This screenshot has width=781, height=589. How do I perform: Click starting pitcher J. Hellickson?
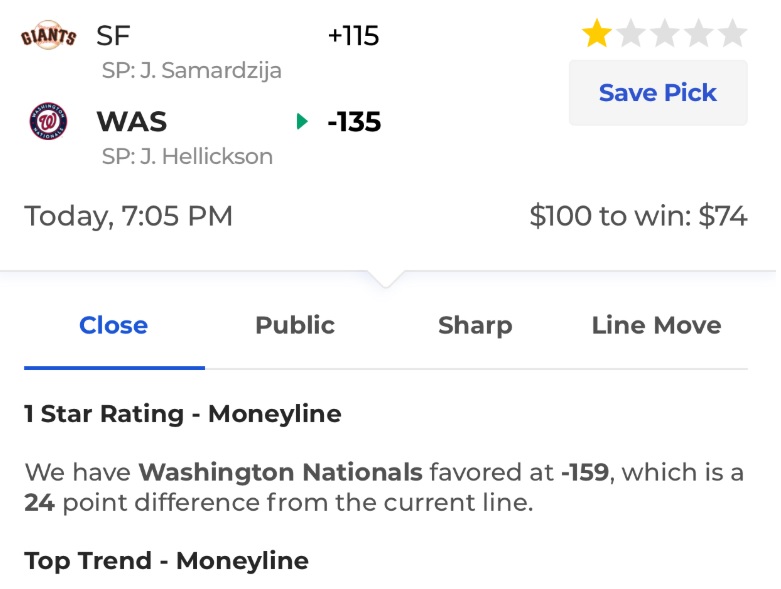[187, 156]
